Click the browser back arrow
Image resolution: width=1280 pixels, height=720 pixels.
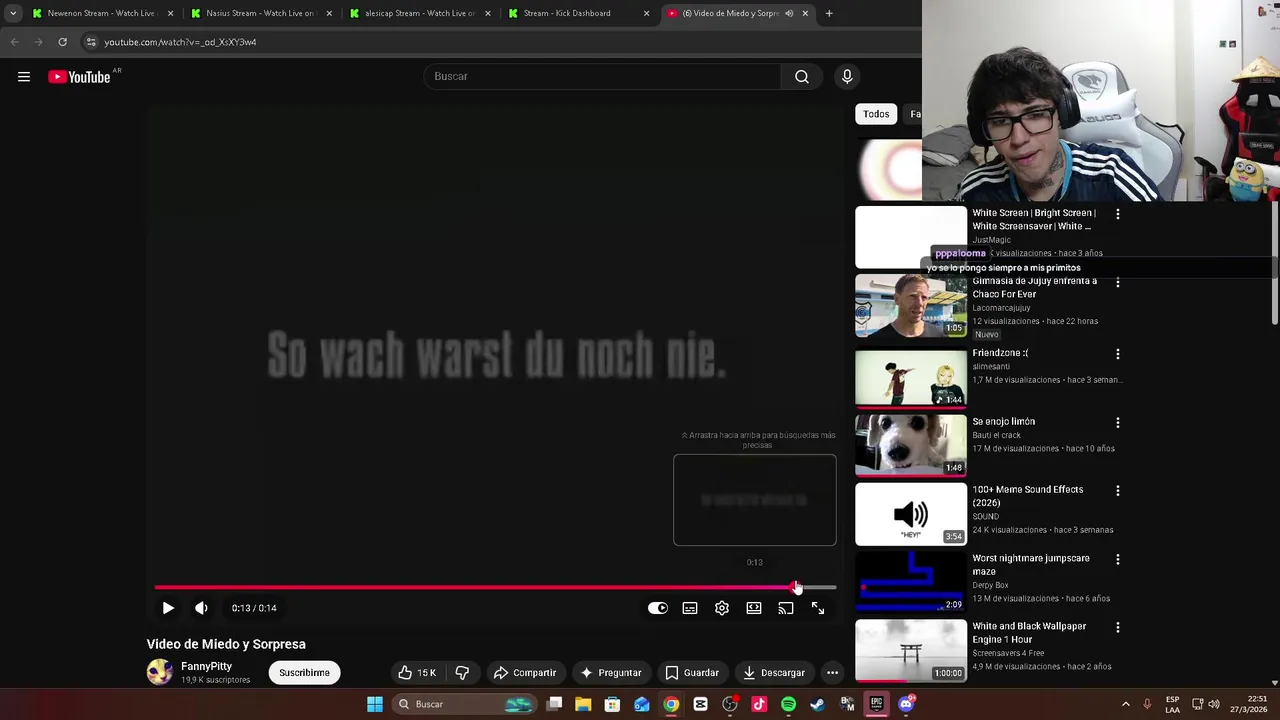pyautogui.click(x=14, y=42)
